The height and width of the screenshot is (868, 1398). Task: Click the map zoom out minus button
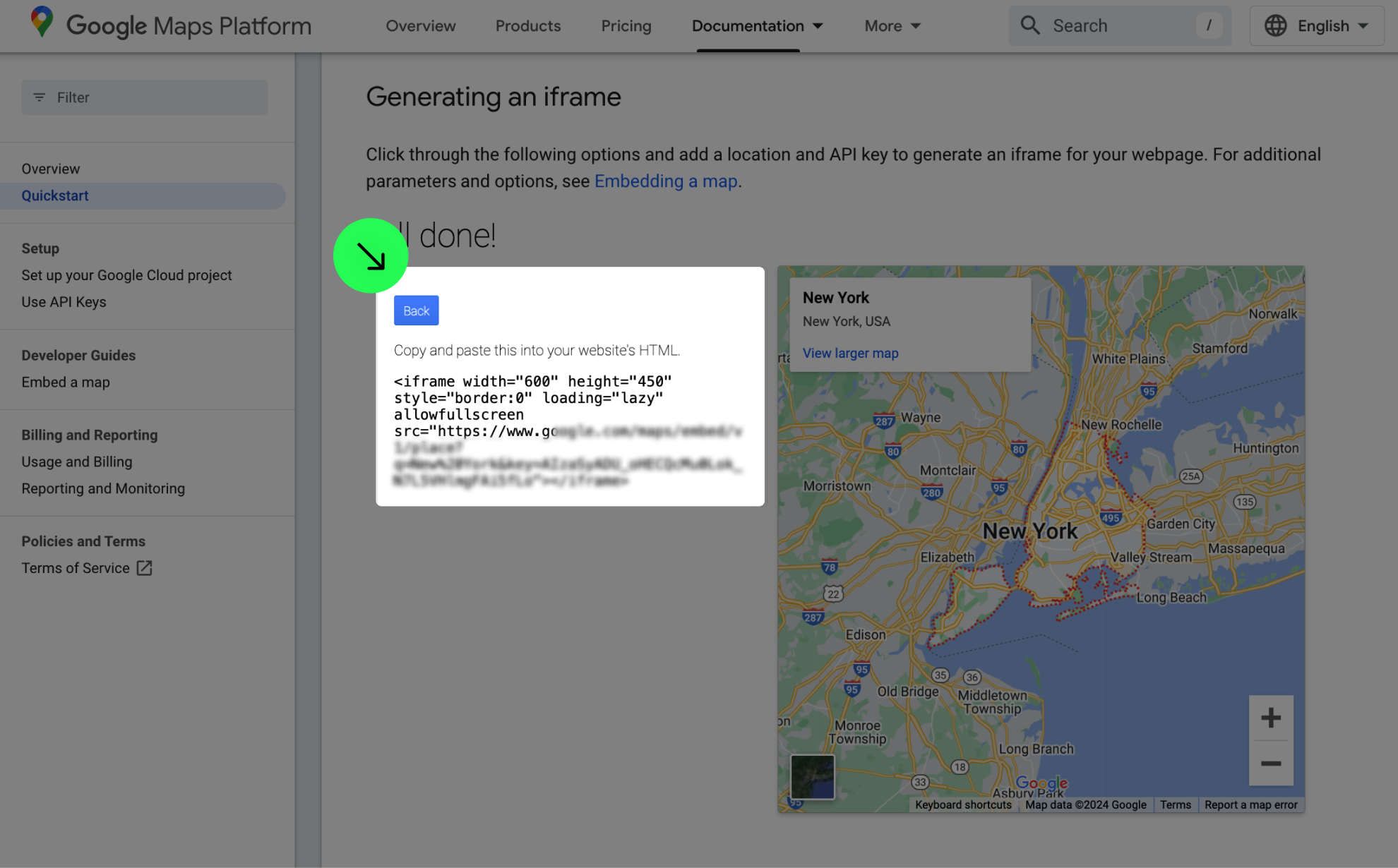coord(1270,764)
